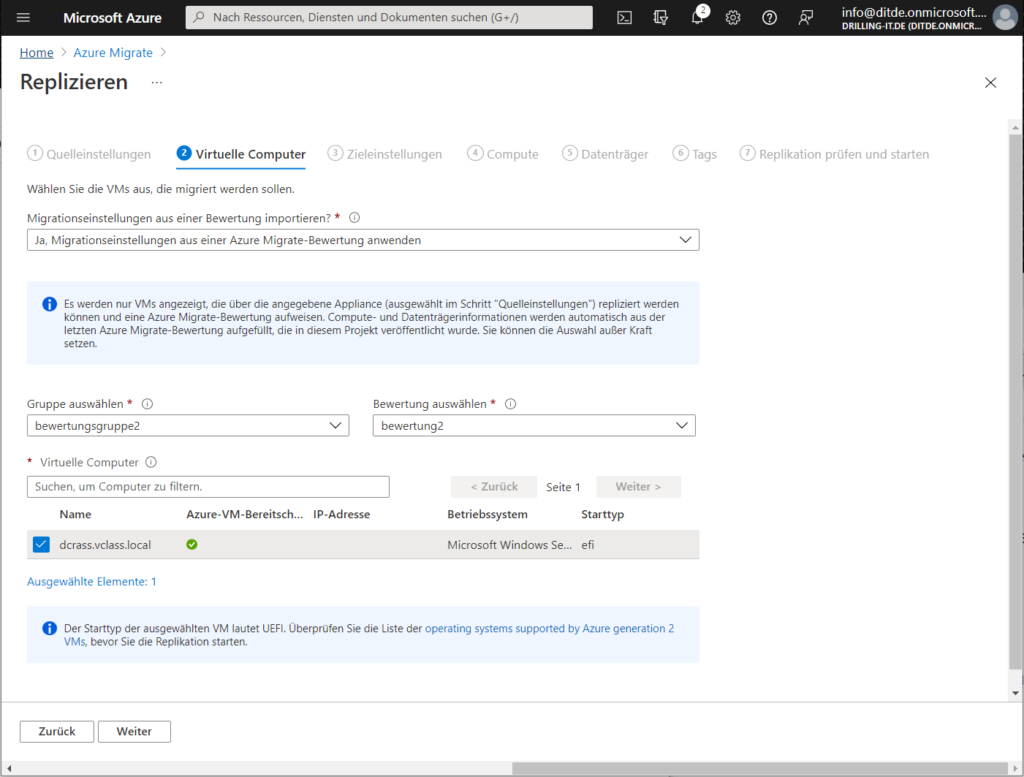Close the Replizieren blade
Image resolution: width=1024 pixels, height=777 pixels.
point(991,82)
